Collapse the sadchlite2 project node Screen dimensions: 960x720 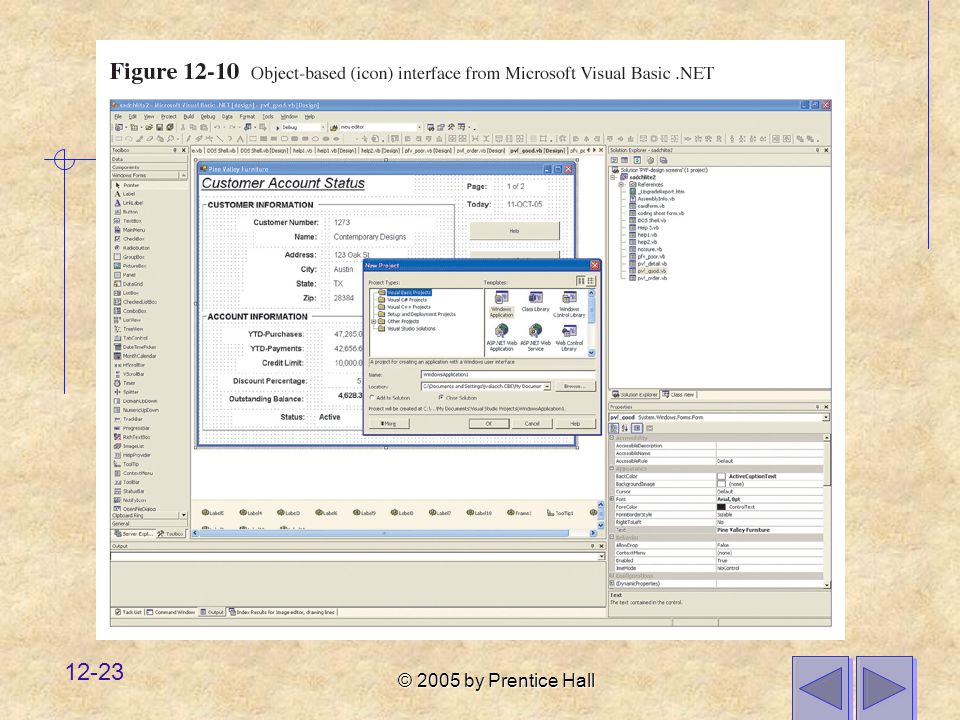(x=613, y=177)
